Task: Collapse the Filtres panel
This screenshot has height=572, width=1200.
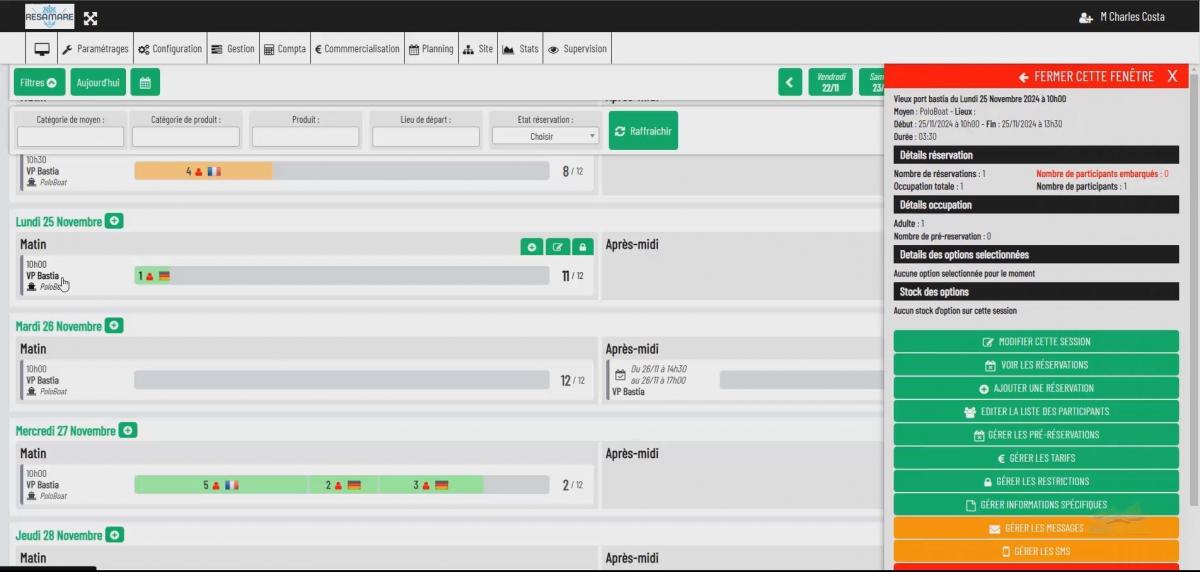Action: (40, 82)
